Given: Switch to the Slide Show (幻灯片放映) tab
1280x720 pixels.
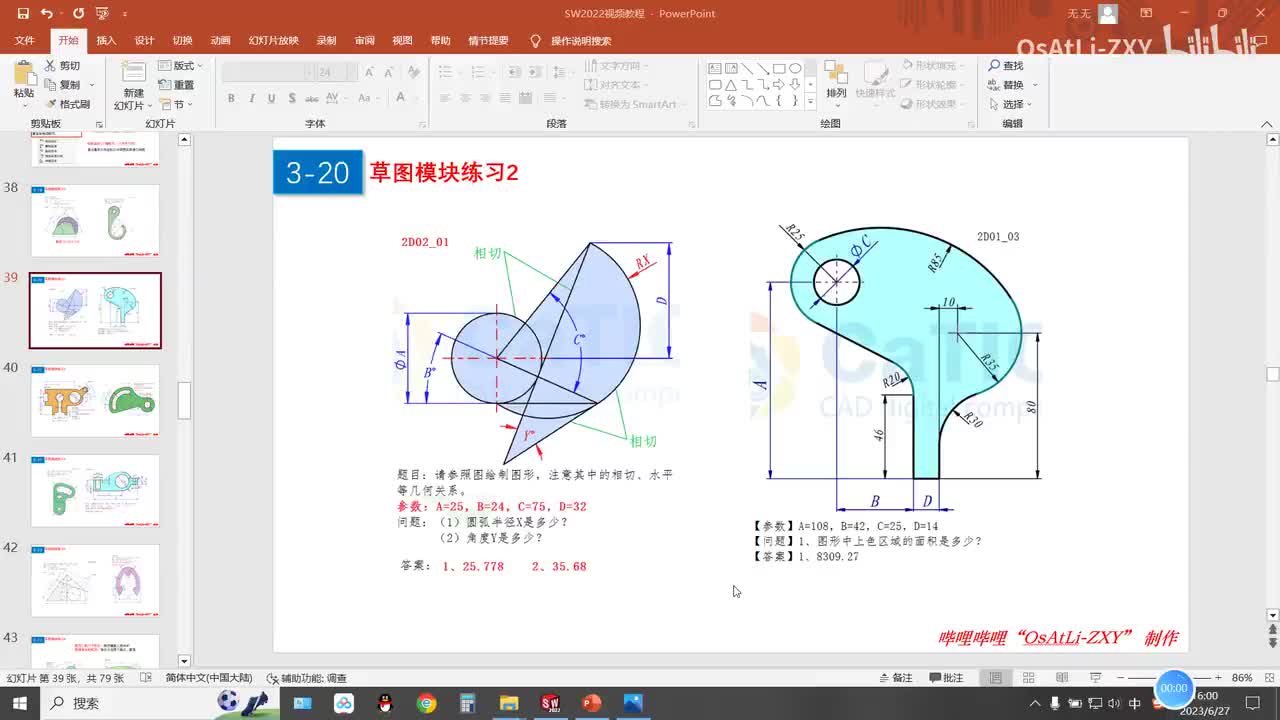Looking at the screenshot, I should pos(273,41).
